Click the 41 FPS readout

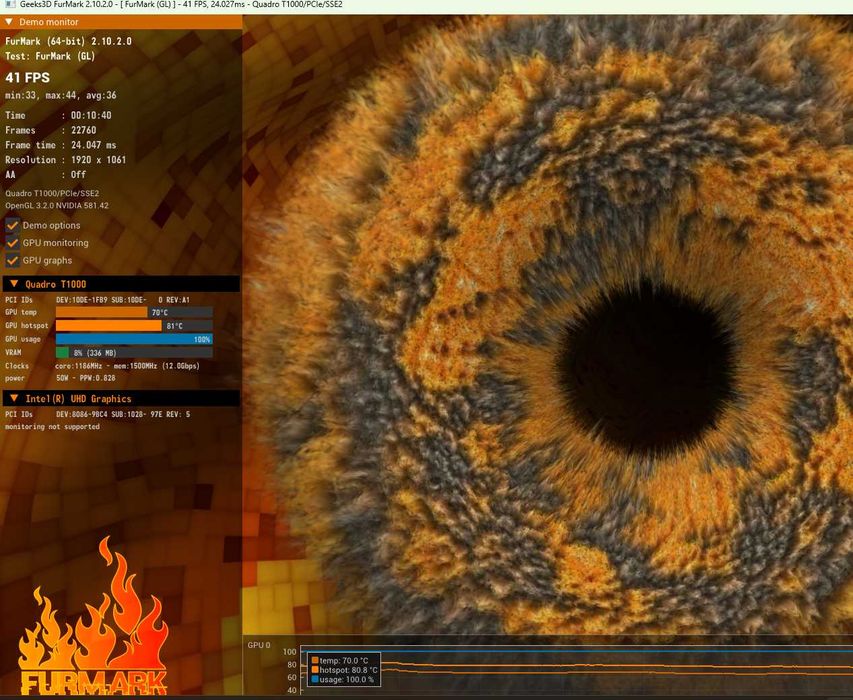[27, 78]
